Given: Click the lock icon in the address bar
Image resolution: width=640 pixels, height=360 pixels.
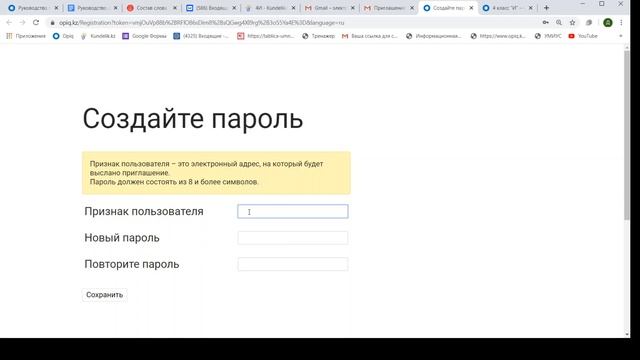Looking at the screenshot, I should (52, 23).
